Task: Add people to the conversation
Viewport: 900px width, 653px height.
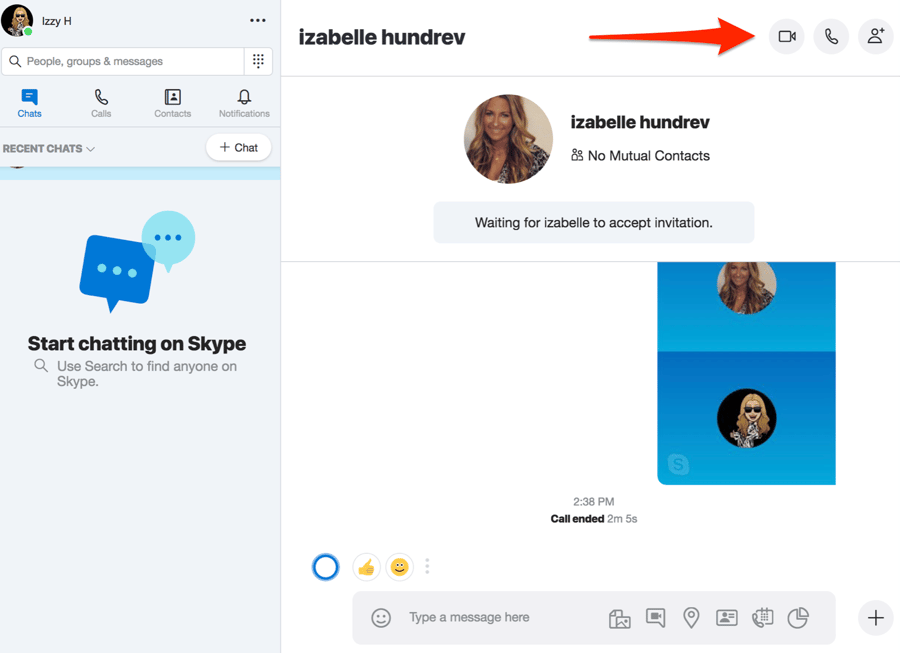Action: click(x=875, y=37)
